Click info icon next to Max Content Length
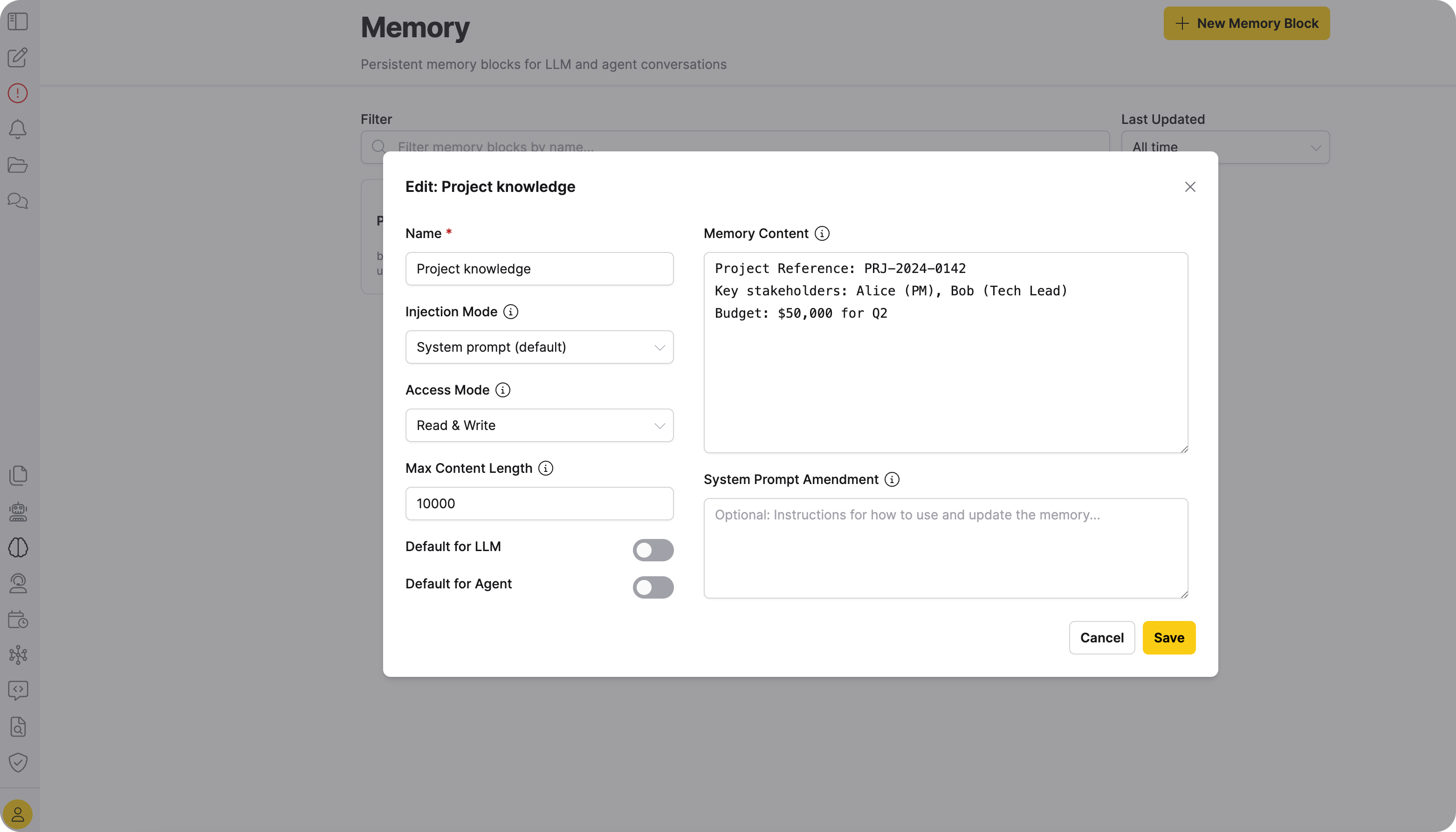1456x832 pixels. (x=545, y=469)
